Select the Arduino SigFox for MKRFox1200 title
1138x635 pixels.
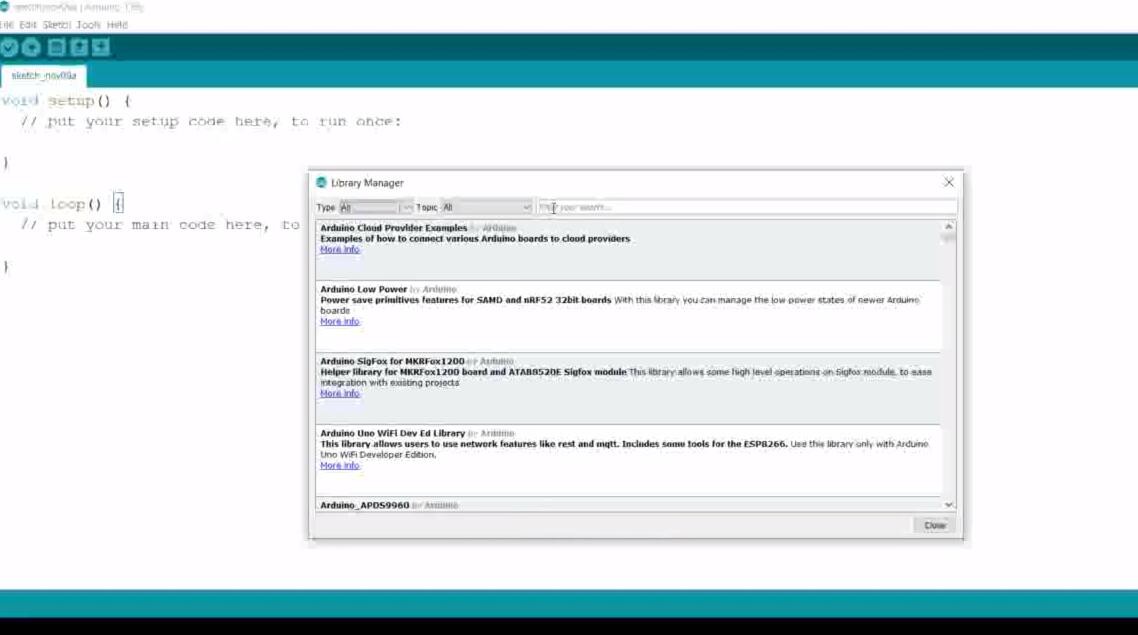coord(392,361)
